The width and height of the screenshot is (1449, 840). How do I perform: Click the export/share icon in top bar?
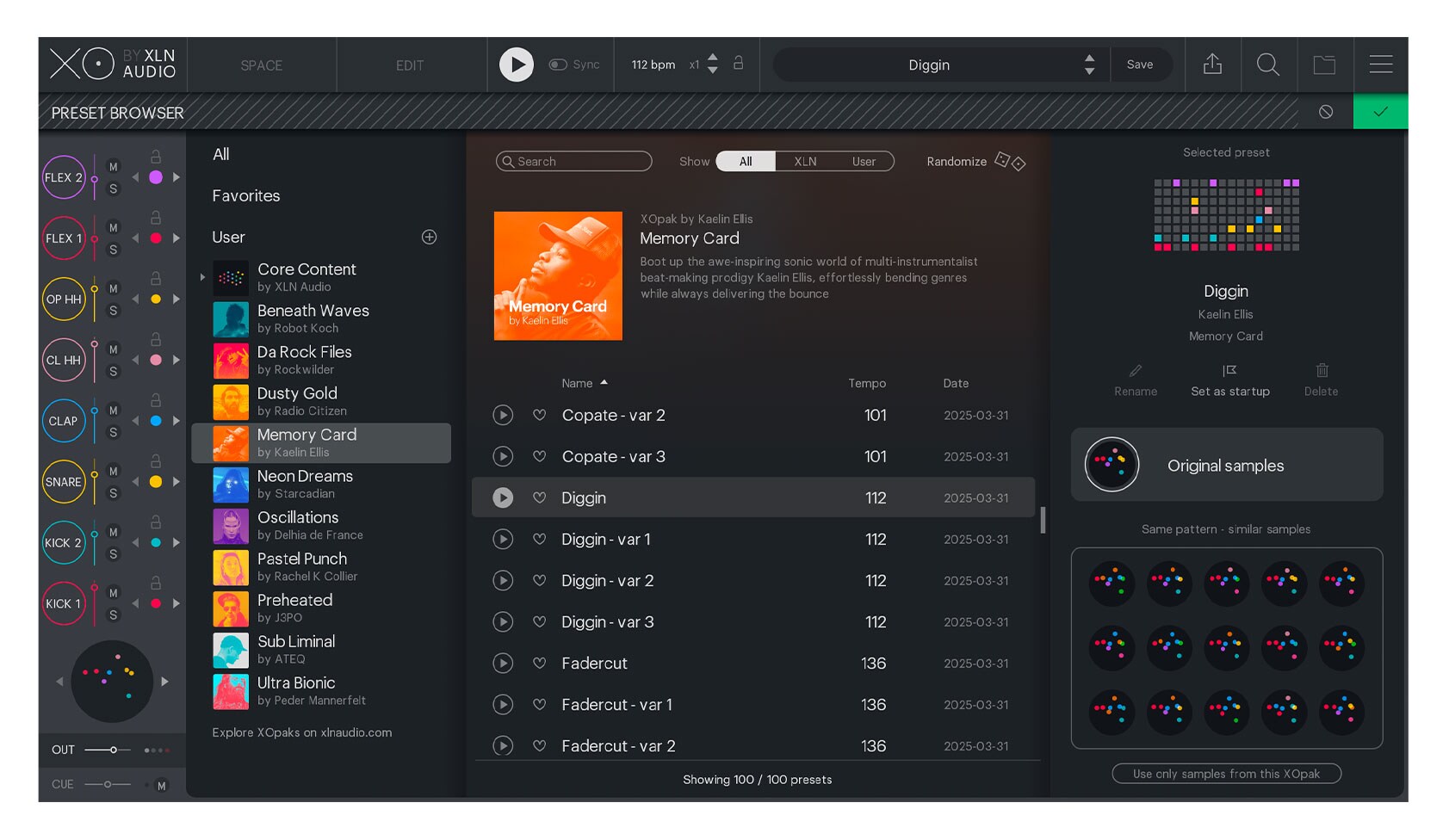tap(1212, 65)
